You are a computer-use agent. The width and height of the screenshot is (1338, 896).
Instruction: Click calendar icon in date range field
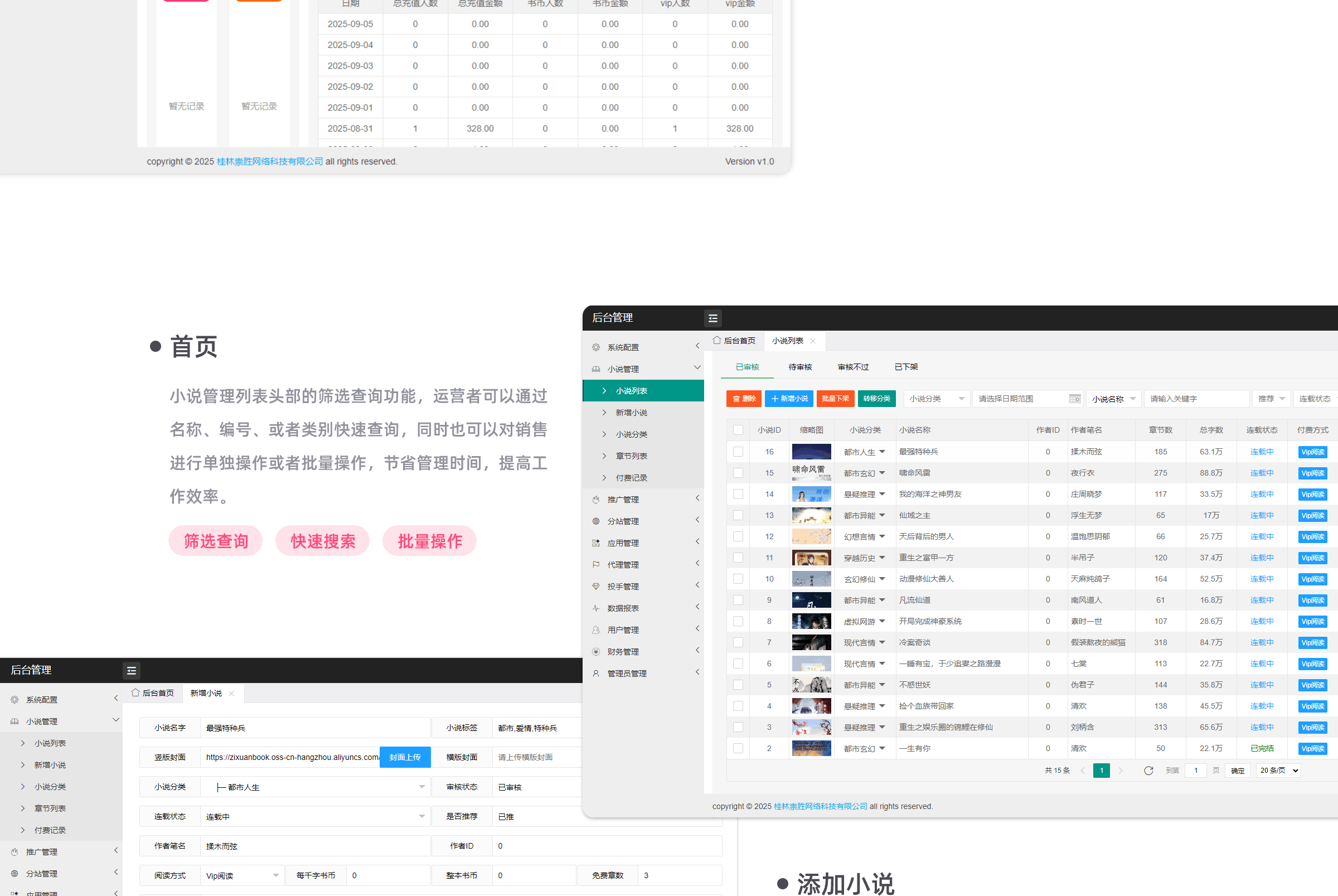pyautogui.click(x=1074, y=399)
